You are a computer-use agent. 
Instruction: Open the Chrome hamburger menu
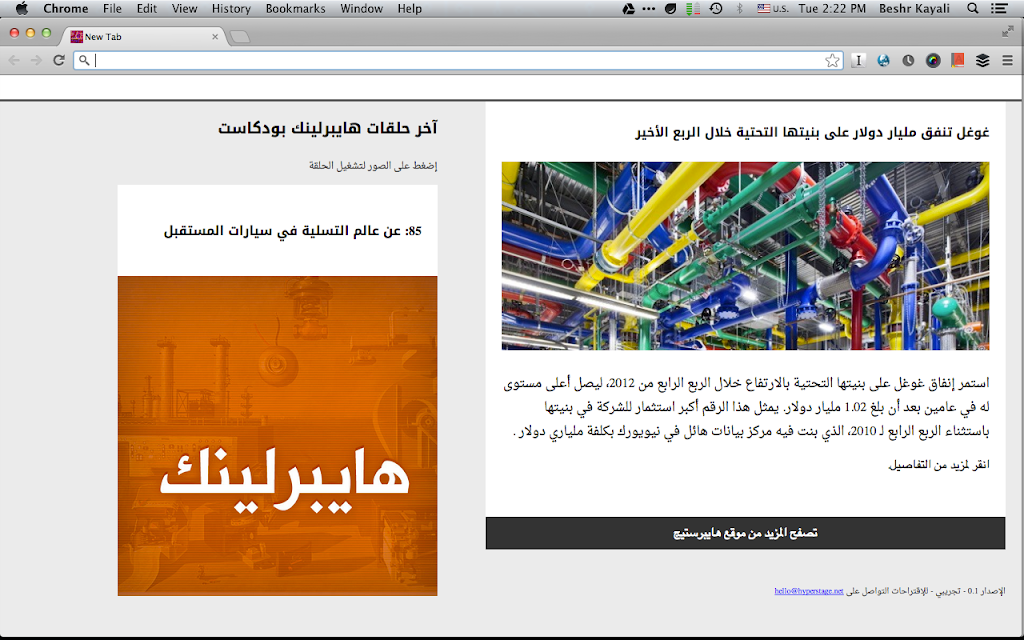1008,60
